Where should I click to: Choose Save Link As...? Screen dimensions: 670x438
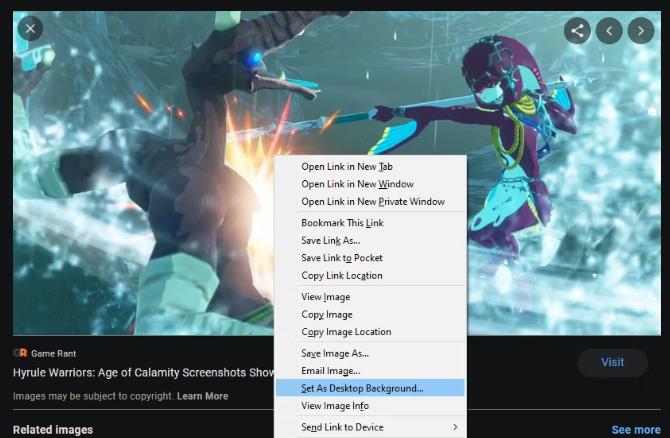point(370,241)
